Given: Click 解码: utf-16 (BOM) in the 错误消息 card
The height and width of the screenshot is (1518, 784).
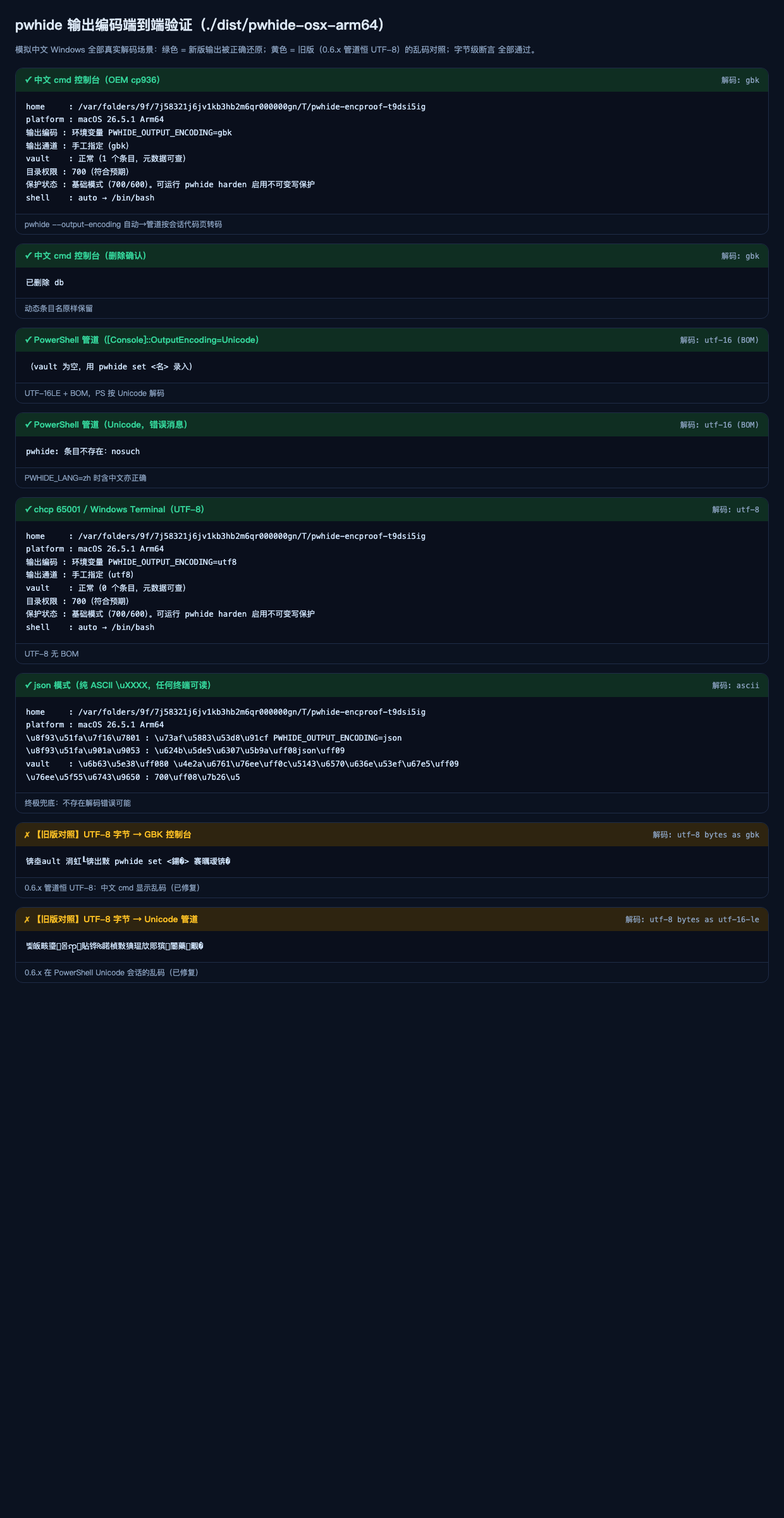Looking at the screenshot, I should coord(720,424).
